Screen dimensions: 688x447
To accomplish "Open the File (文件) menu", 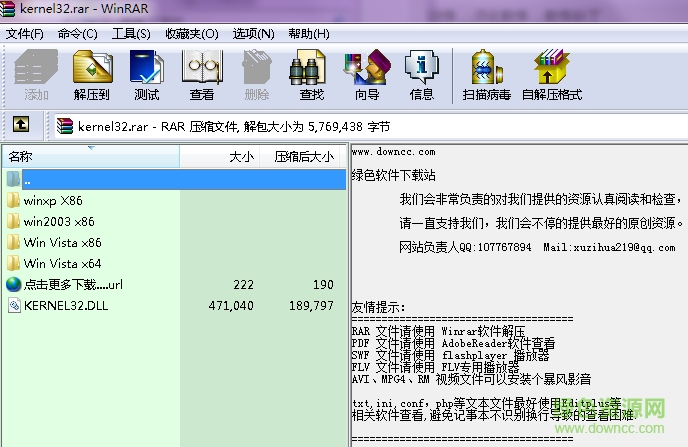I will tap(25, 34).
